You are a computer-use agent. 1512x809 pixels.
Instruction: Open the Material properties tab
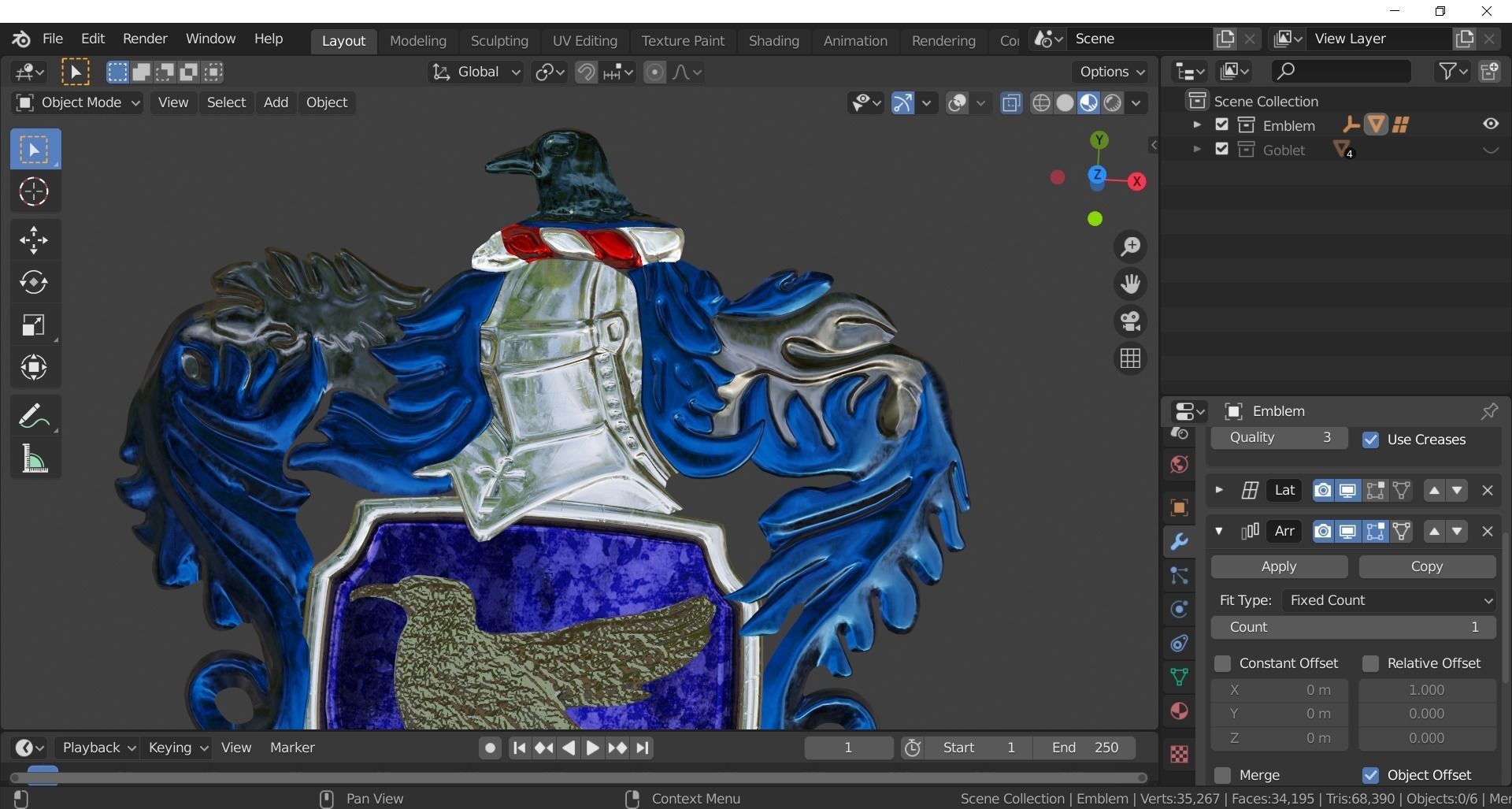coord(1179,711)
